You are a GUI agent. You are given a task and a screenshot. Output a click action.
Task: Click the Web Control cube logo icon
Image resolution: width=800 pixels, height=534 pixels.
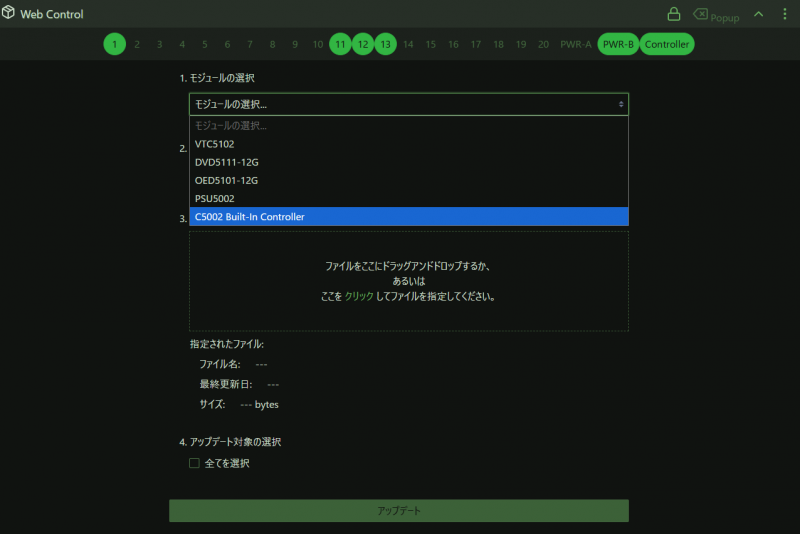coord(10,15)
